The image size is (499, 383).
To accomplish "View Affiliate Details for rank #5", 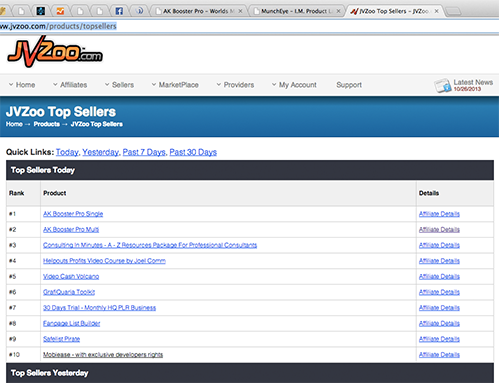I will 439,276.
